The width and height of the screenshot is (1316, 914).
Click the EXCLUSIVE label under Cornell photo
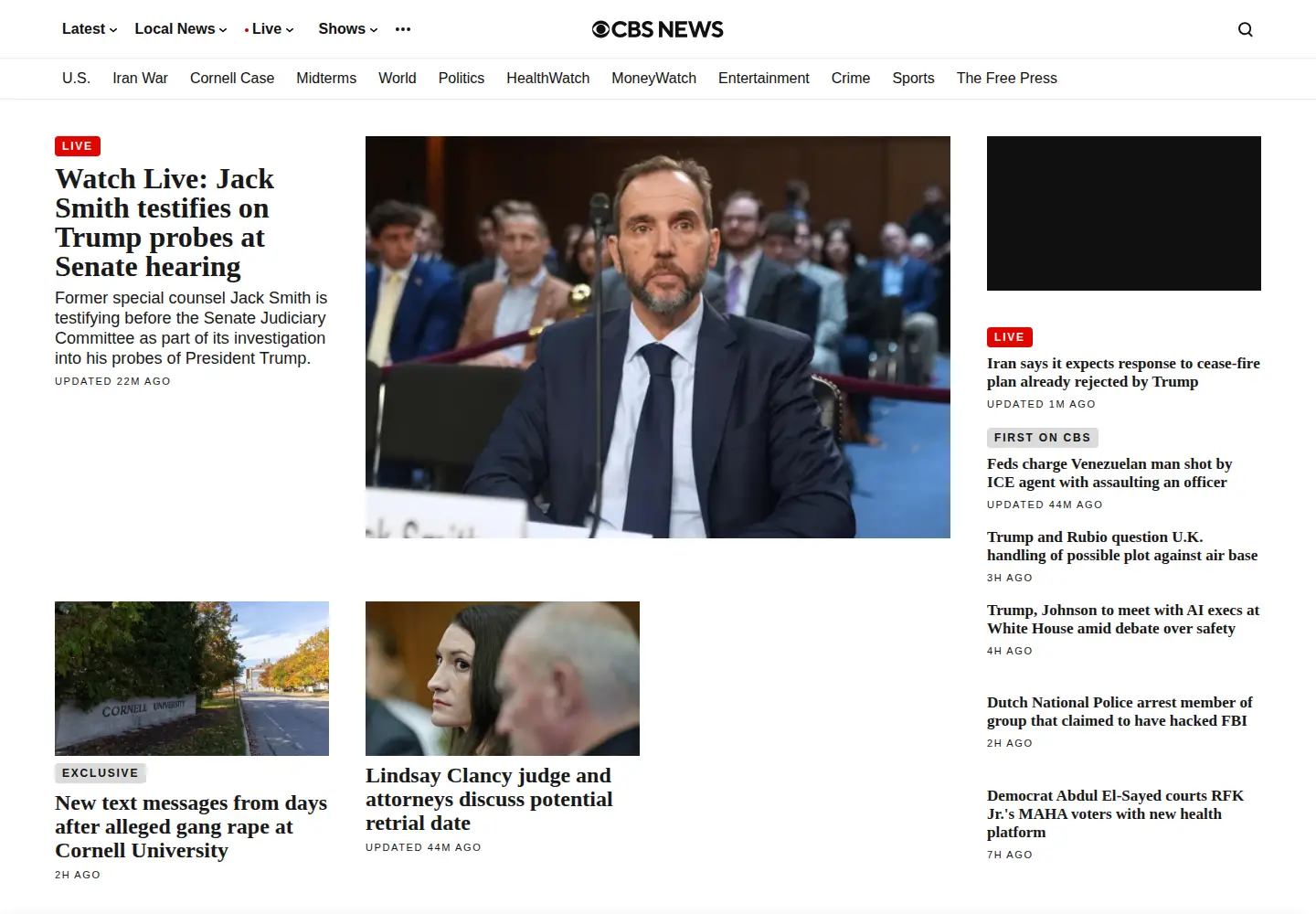point(101,773)
